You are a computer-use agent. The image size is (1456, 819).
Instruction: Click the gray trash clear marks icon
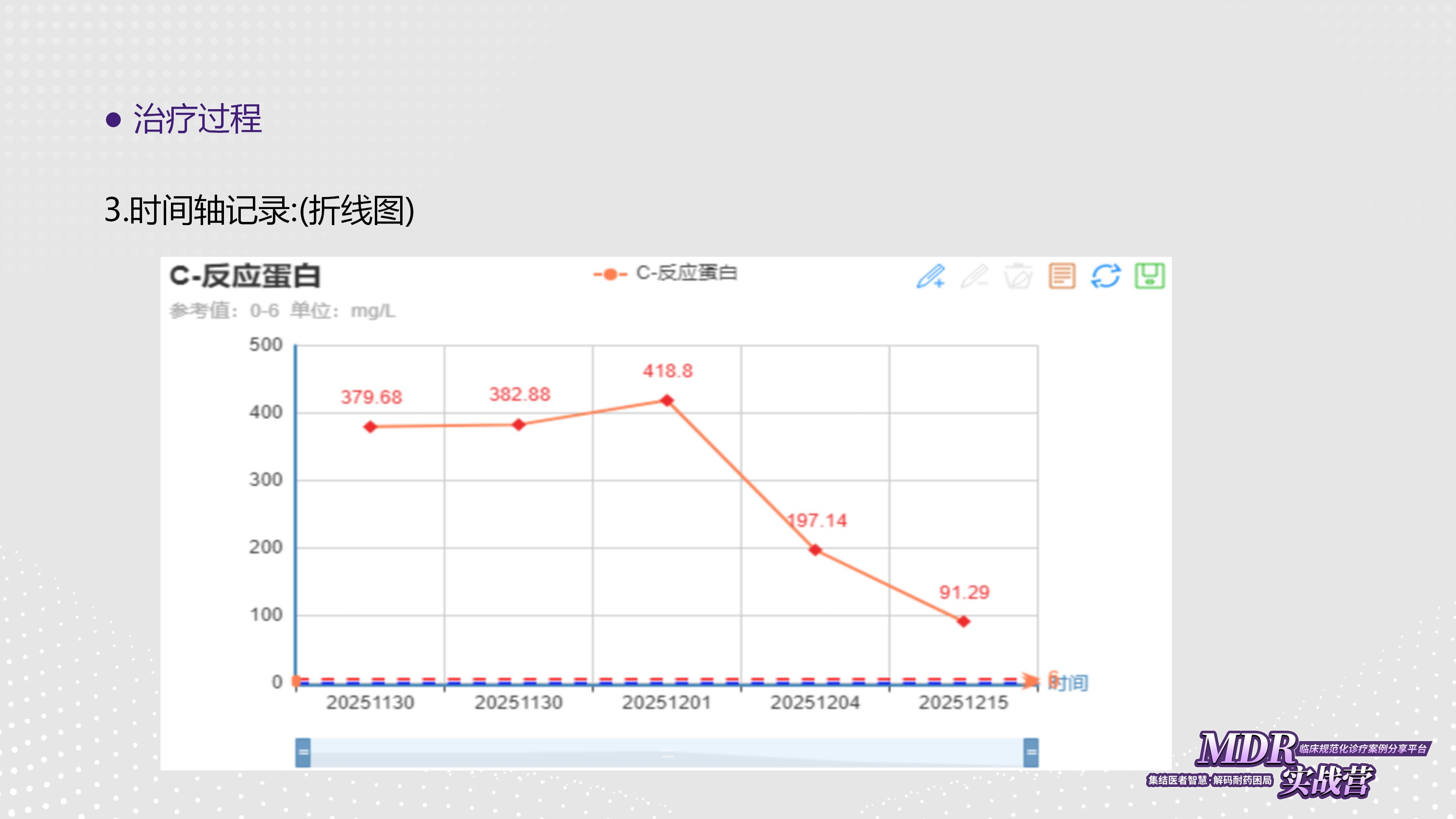[x=1018, y=276]
